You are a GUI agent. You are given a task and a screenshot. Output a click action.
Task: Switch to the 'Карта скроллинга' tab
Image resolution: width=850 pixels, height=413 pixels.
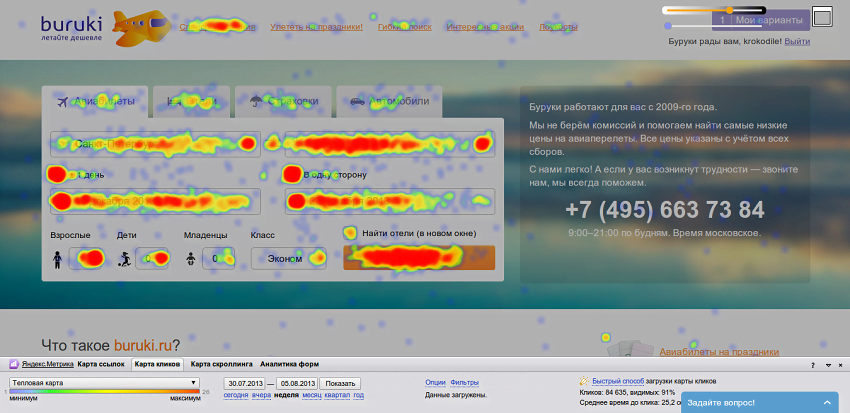219,365
